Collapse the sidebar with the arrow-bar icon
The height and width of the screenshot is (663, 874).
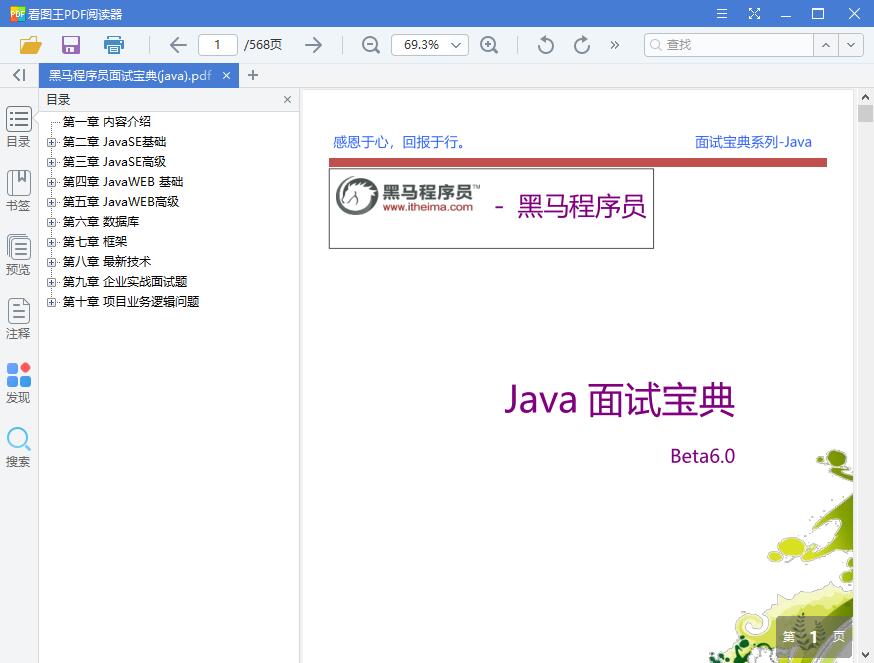[20, 75]
